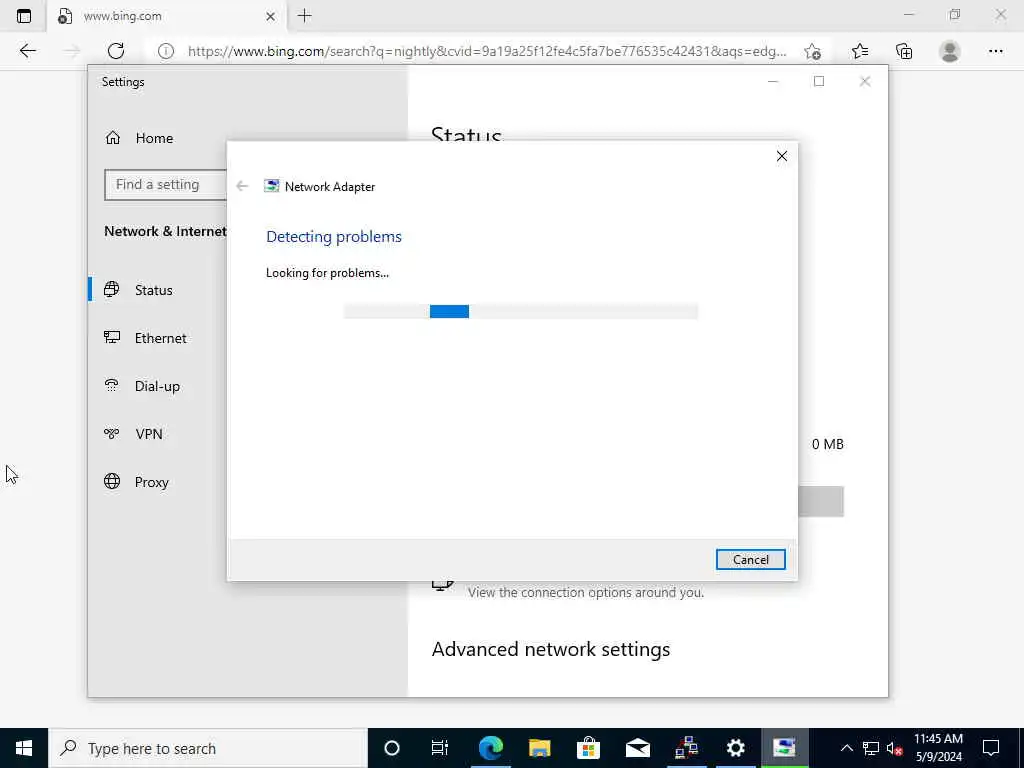Go back in the Edge browser

pos(27,51)
